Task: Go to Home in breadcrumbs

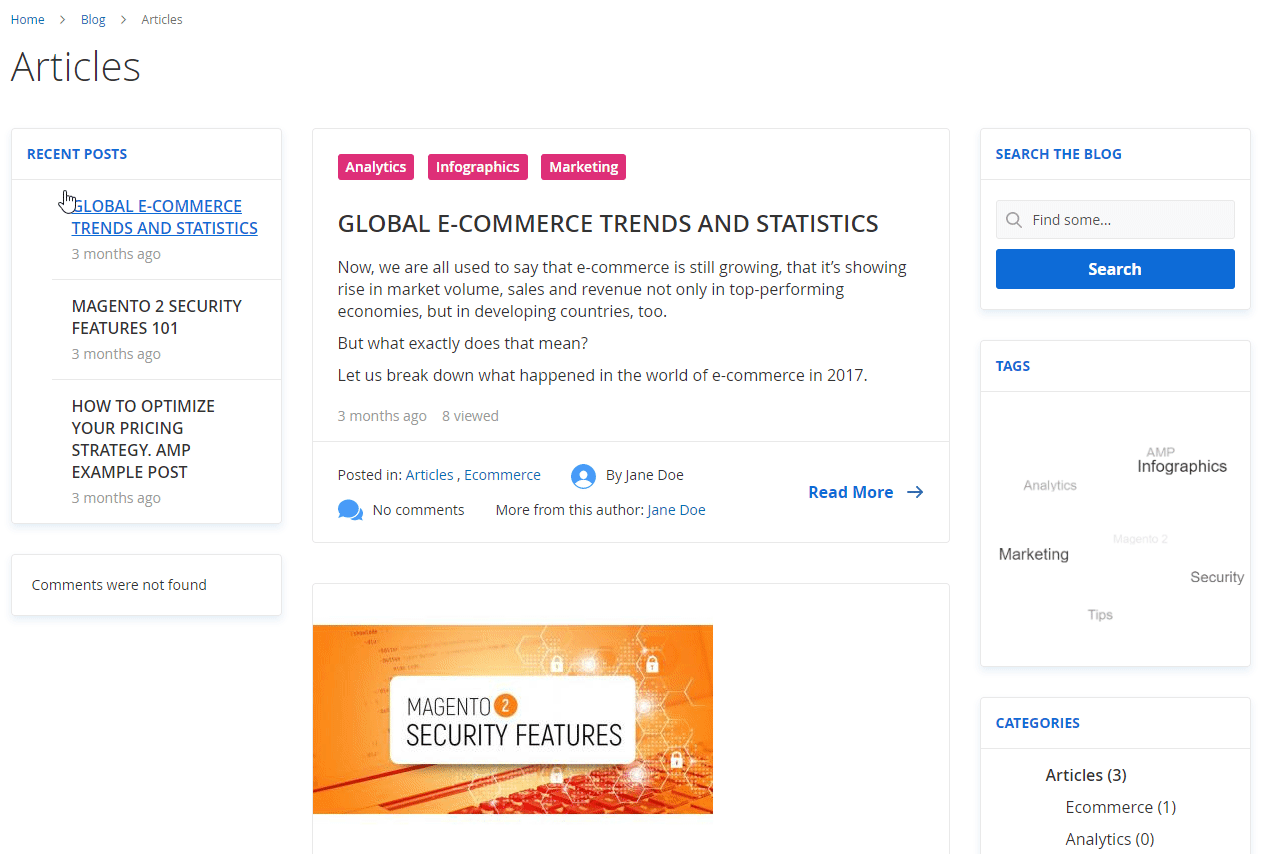Action: (x=28, y=20)
